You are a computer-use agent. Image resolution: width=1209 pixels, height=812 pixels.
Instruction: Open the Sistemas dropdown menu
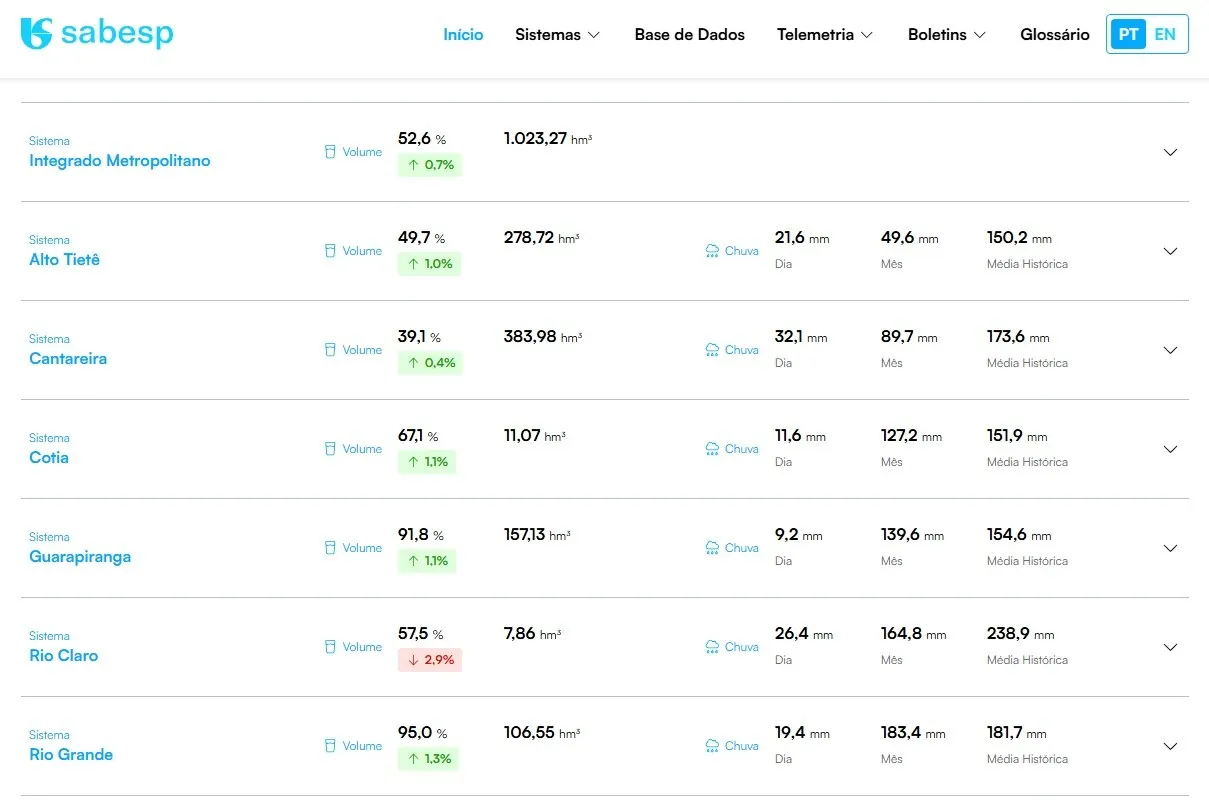pos(557,35)
